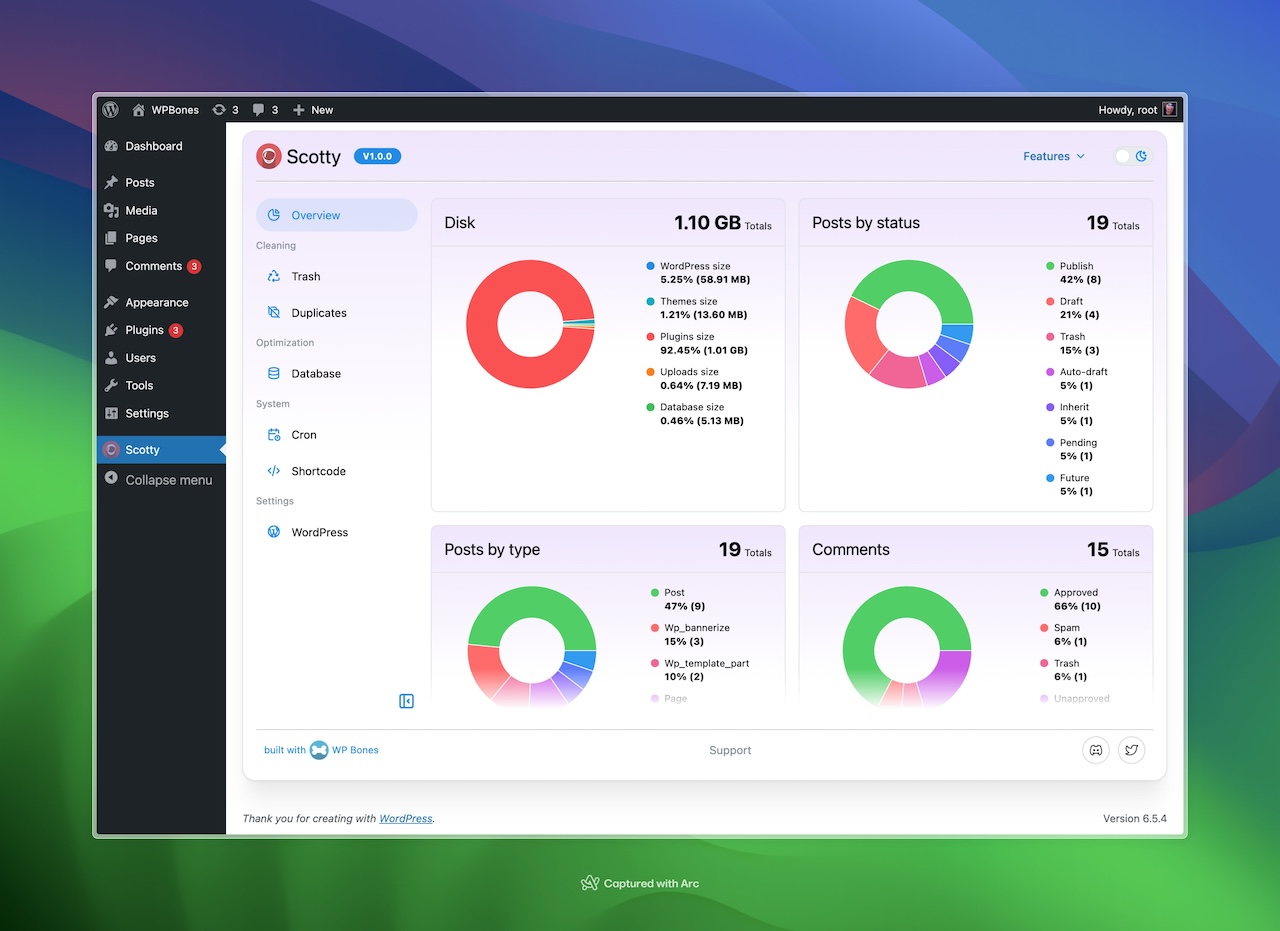Open the Database optimization icon

pos(274,374)
